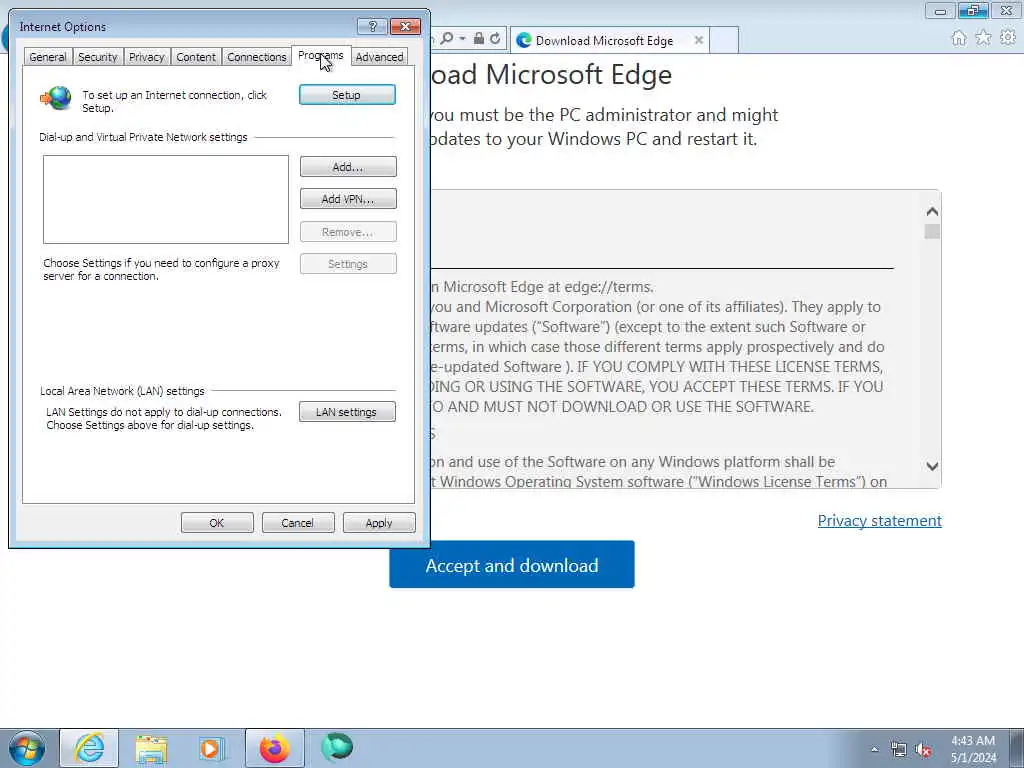Minimize the Internet Explorer window
Screen dimensions: 1024x768
[x=940, y=10]
